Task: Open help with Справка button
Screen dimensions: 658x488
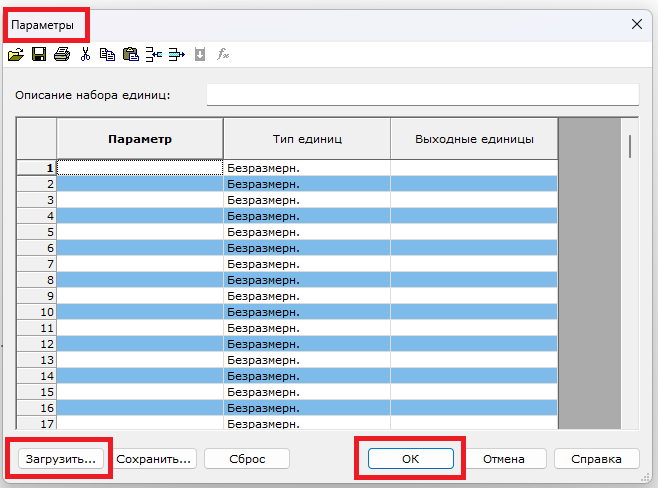Action: pyautogui.click(x=596, y=459)
